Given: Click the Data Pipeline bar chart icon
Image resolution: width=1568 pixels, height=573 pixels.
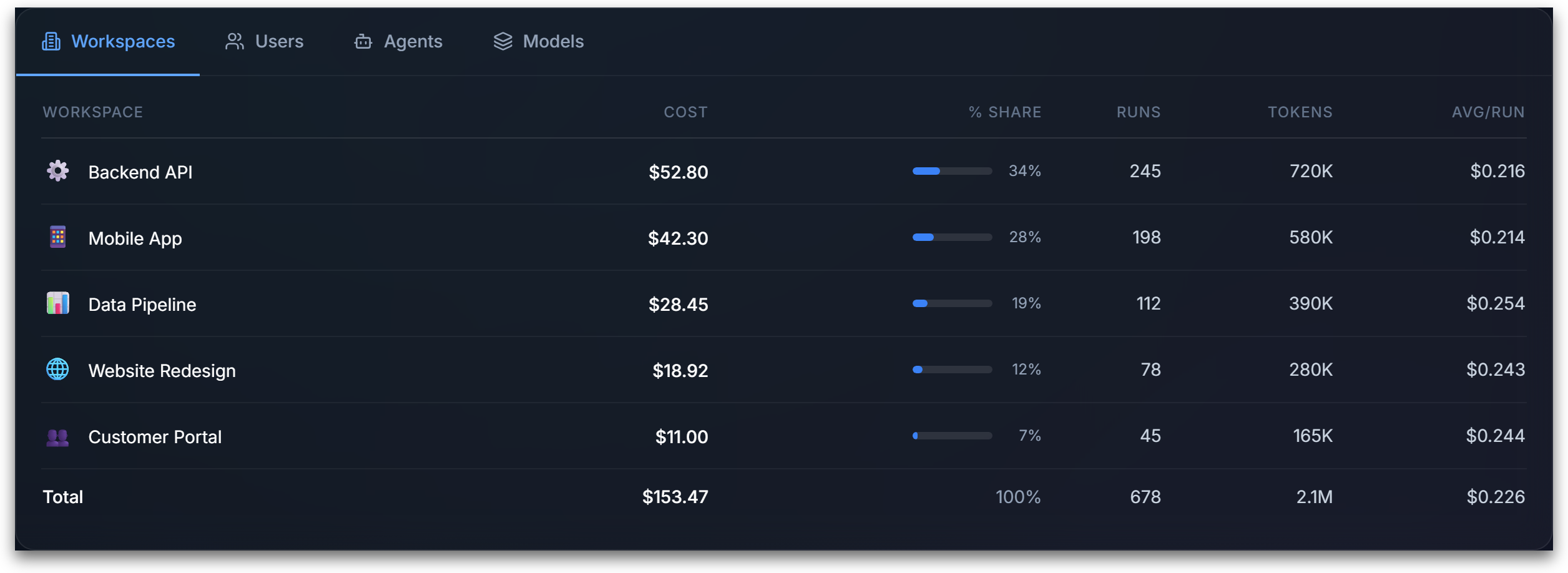Looking at the screenshot, I should click(x=58, y=304).
